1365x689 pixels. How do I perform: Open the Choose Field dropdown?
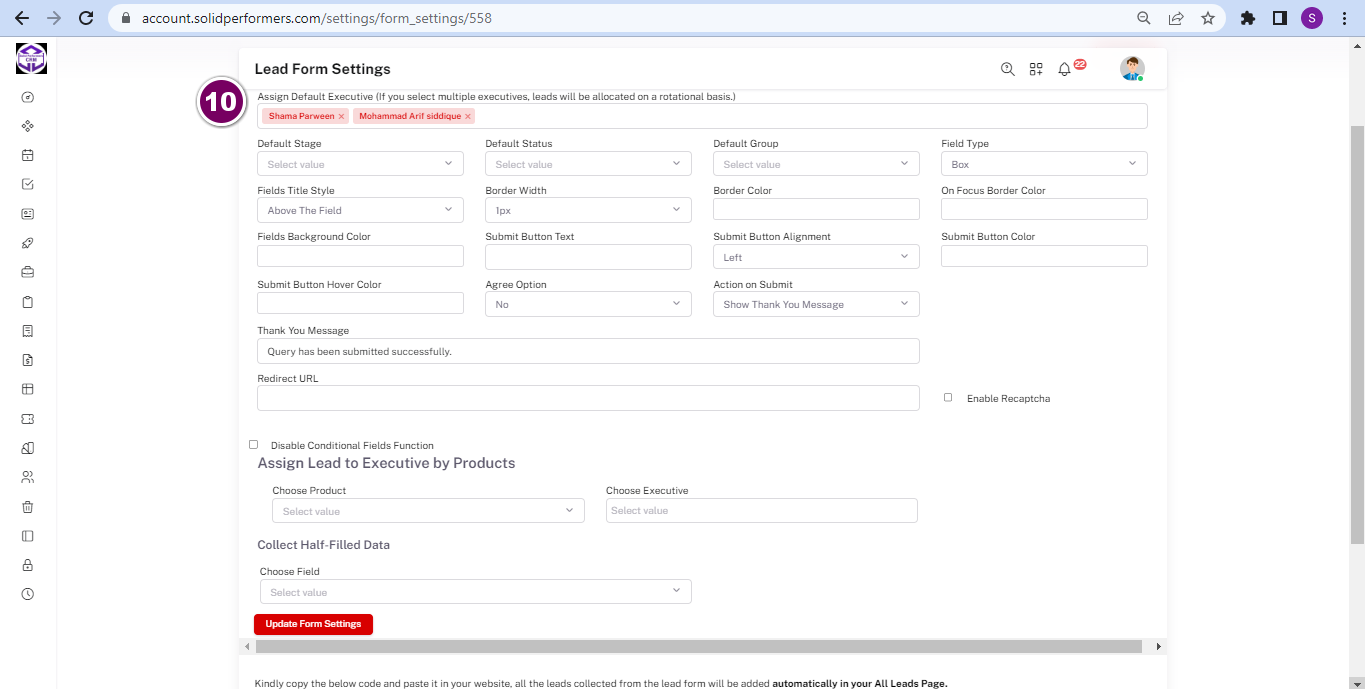tap(475, 592)
